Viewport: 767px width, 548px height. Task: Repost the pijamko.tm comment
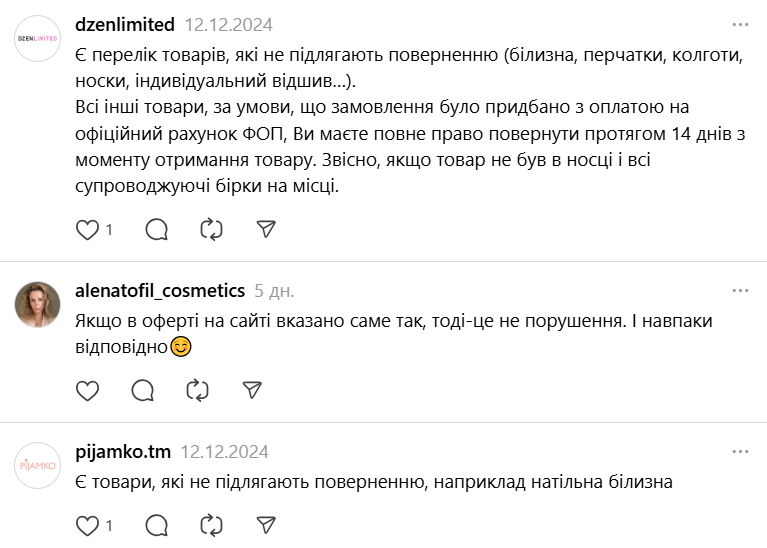click(x=211, y=524)
